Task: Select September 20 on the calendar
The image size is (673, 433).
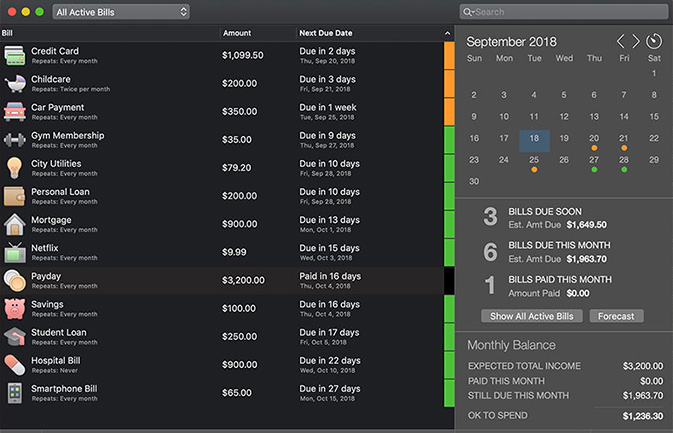Action: (594, 139)
